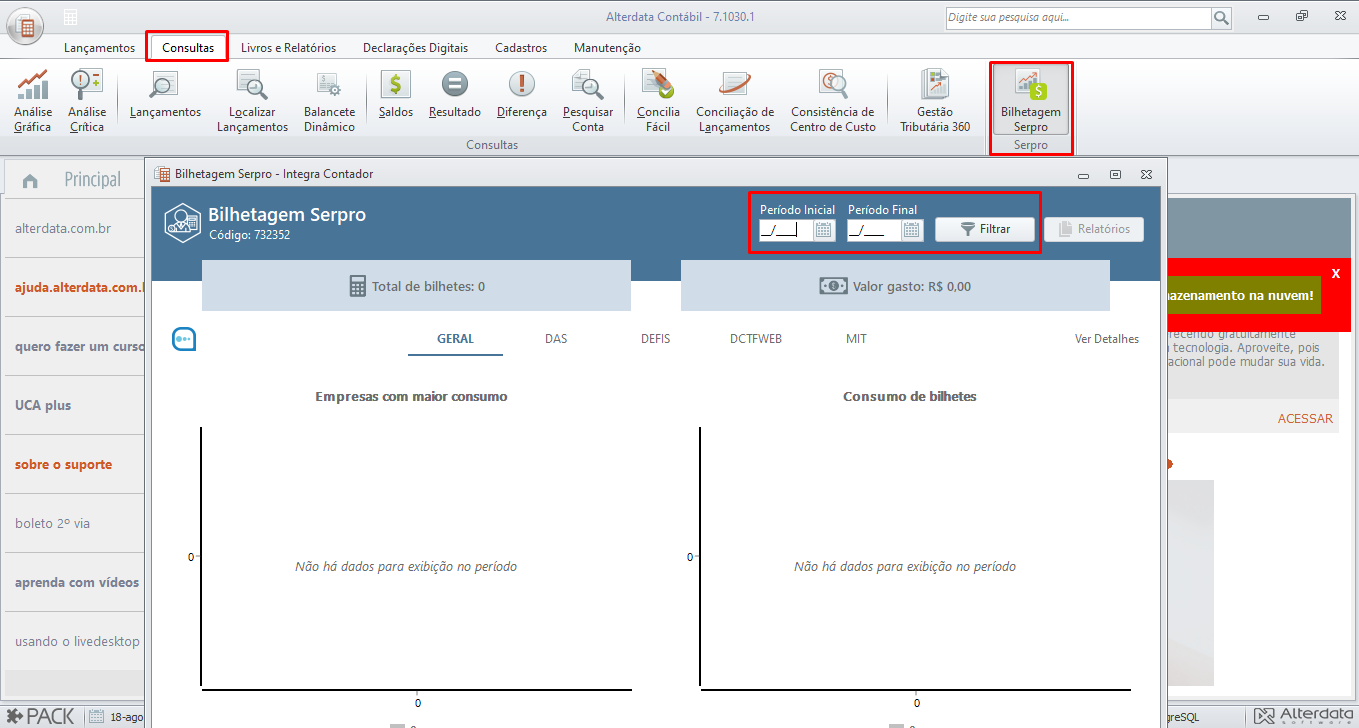Switch to the DAS tab
1359x728 pixels.
(556, 339)
